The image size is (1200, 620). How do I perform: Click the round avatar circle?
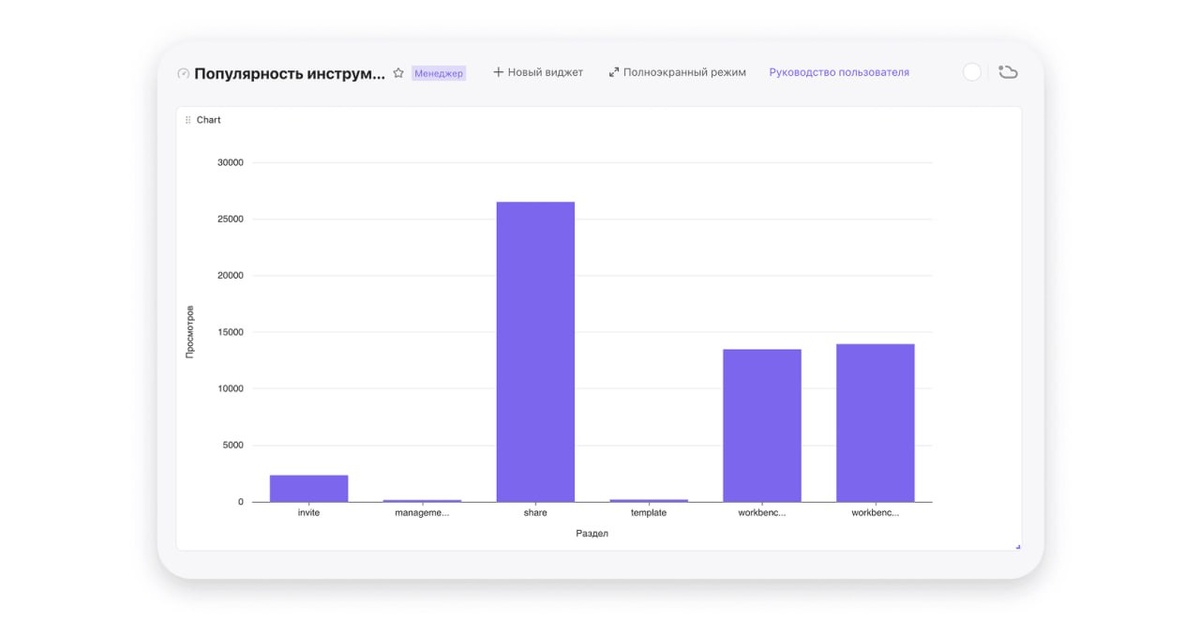tap(972, 72)
